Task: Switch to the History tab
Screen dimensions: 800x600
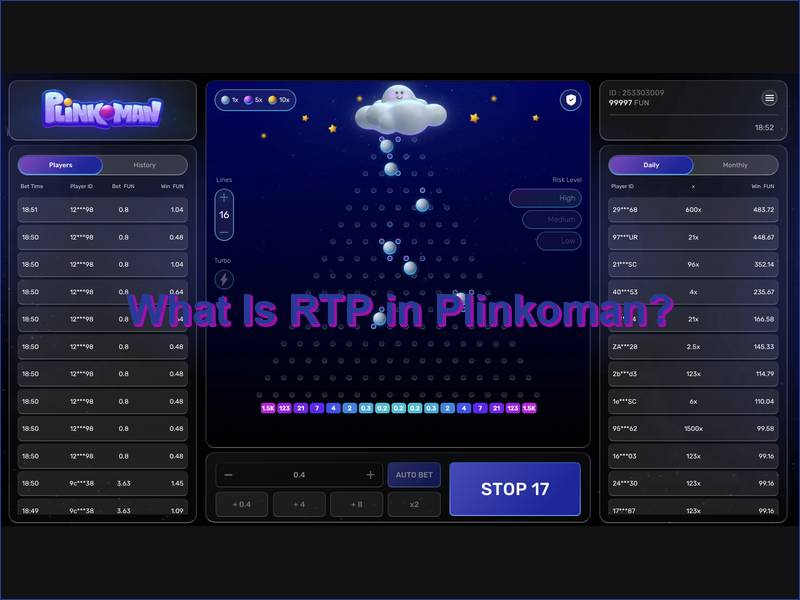Action: [x=144, y=165]
